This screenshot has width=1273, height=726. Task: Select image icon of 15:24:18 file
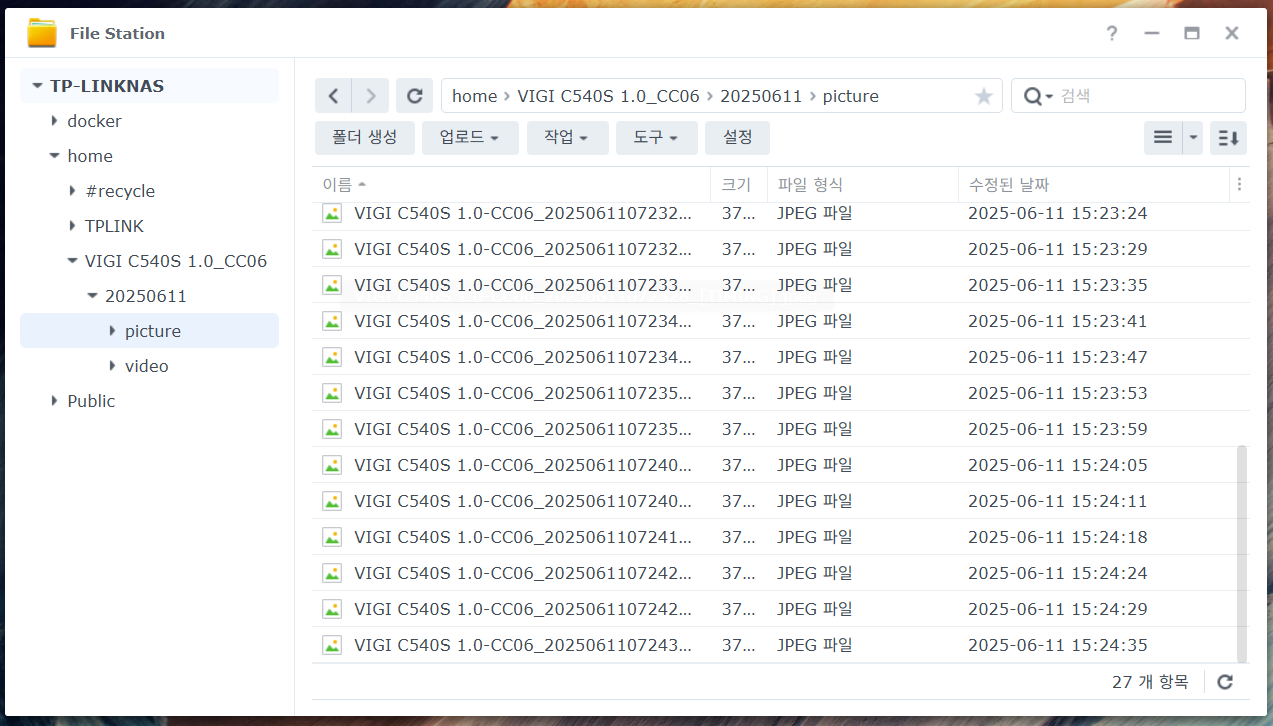coord(332,537)
